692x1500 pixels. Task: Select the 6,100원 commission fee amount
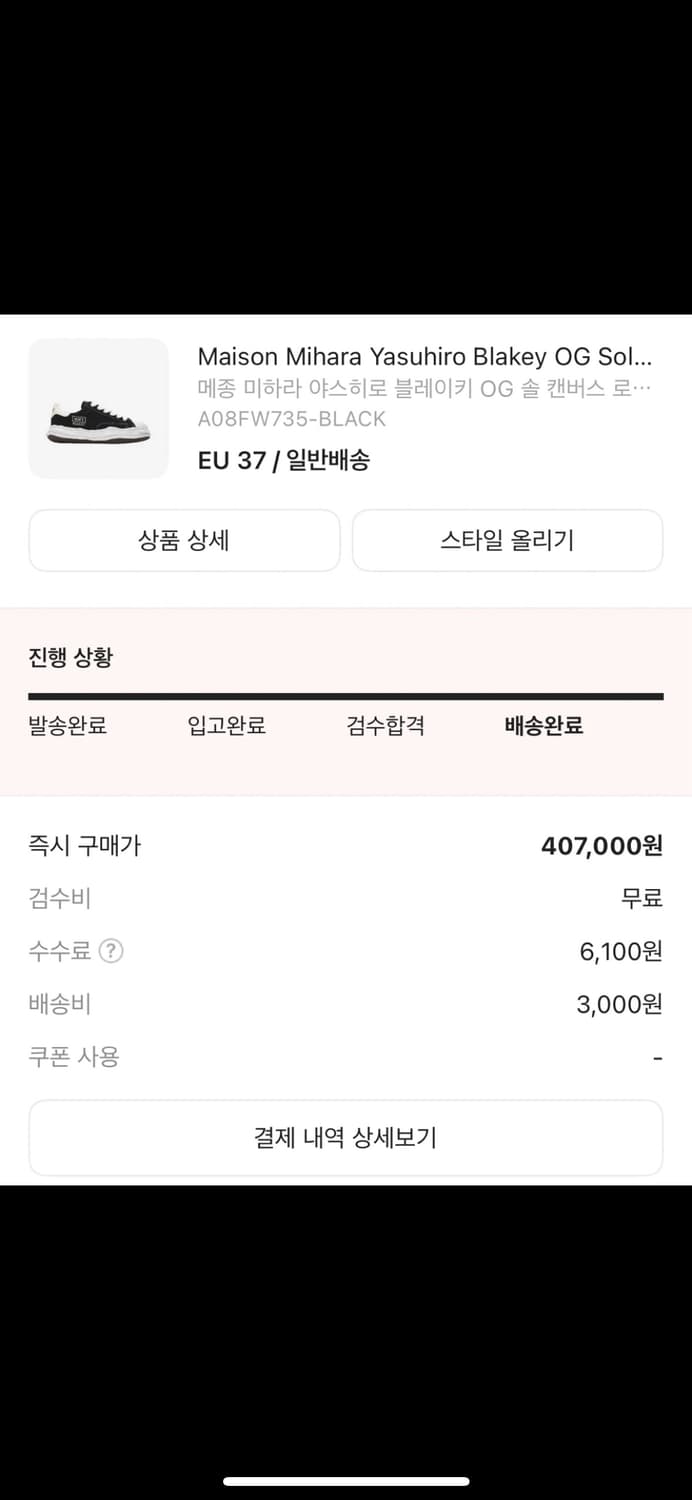click(617, 951)
